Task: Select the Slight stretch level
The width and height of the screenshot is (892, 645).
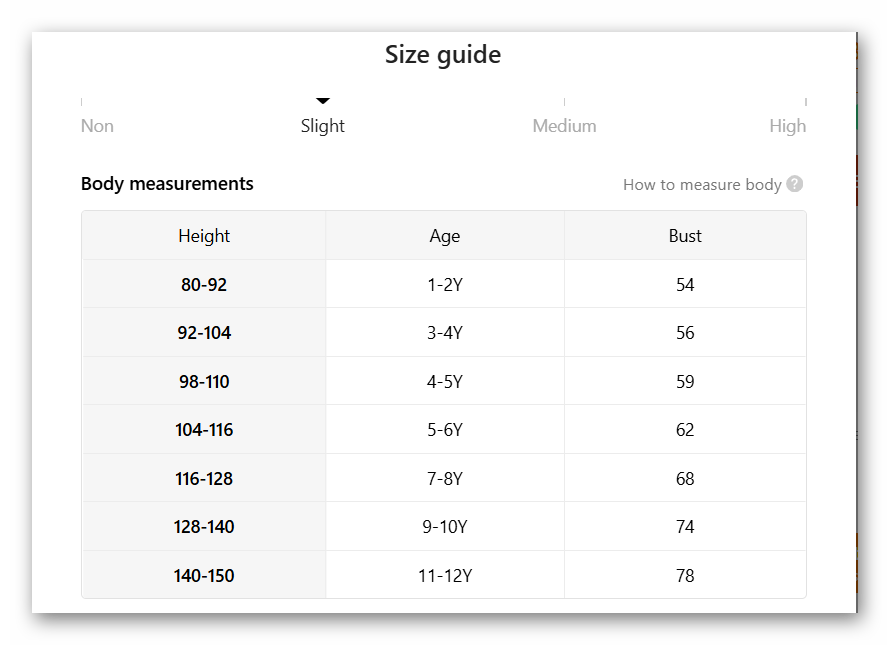Action: pyautogui.click(x=323, y=126)
